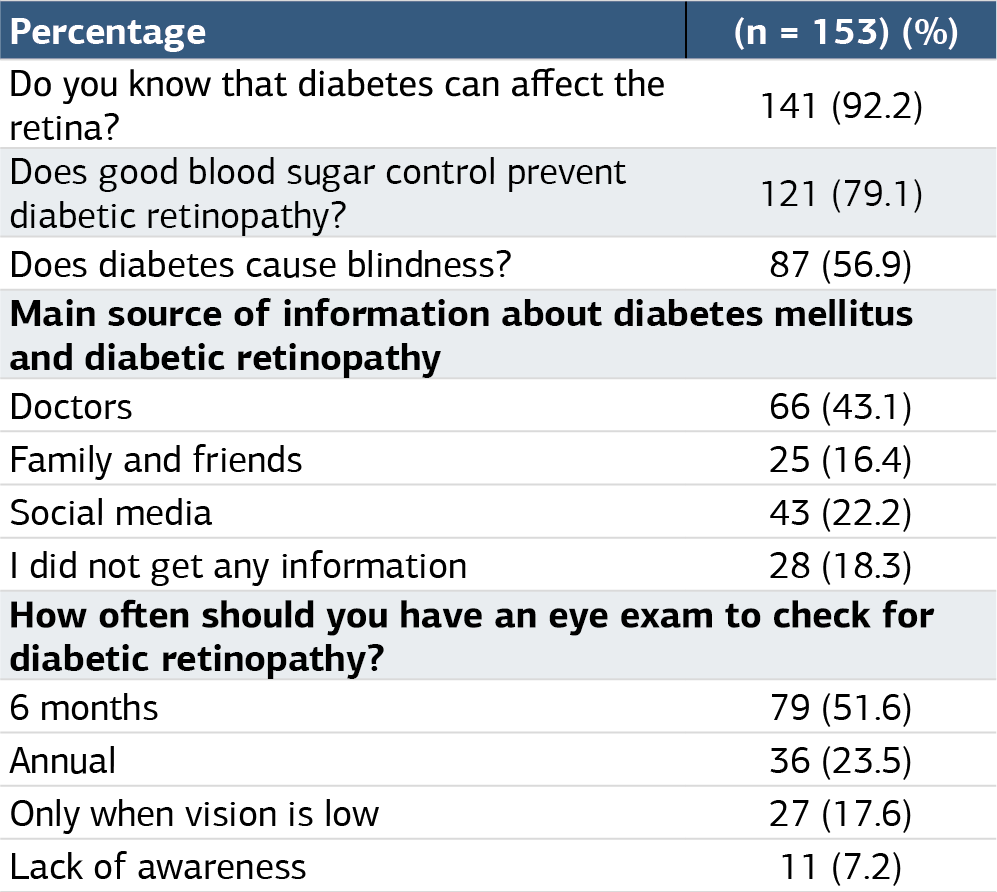
Task: Click the Lack of awareness row
Action: point(498,866)
